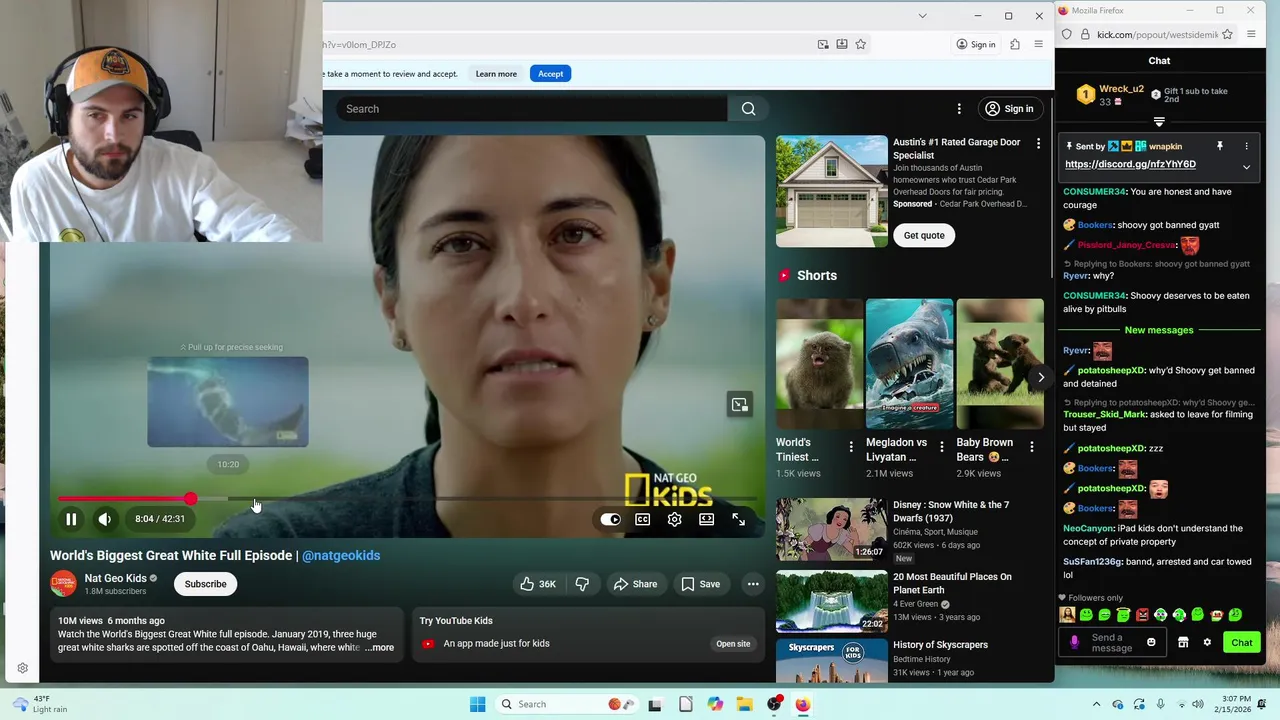Open player settings gear

point(675,519)
